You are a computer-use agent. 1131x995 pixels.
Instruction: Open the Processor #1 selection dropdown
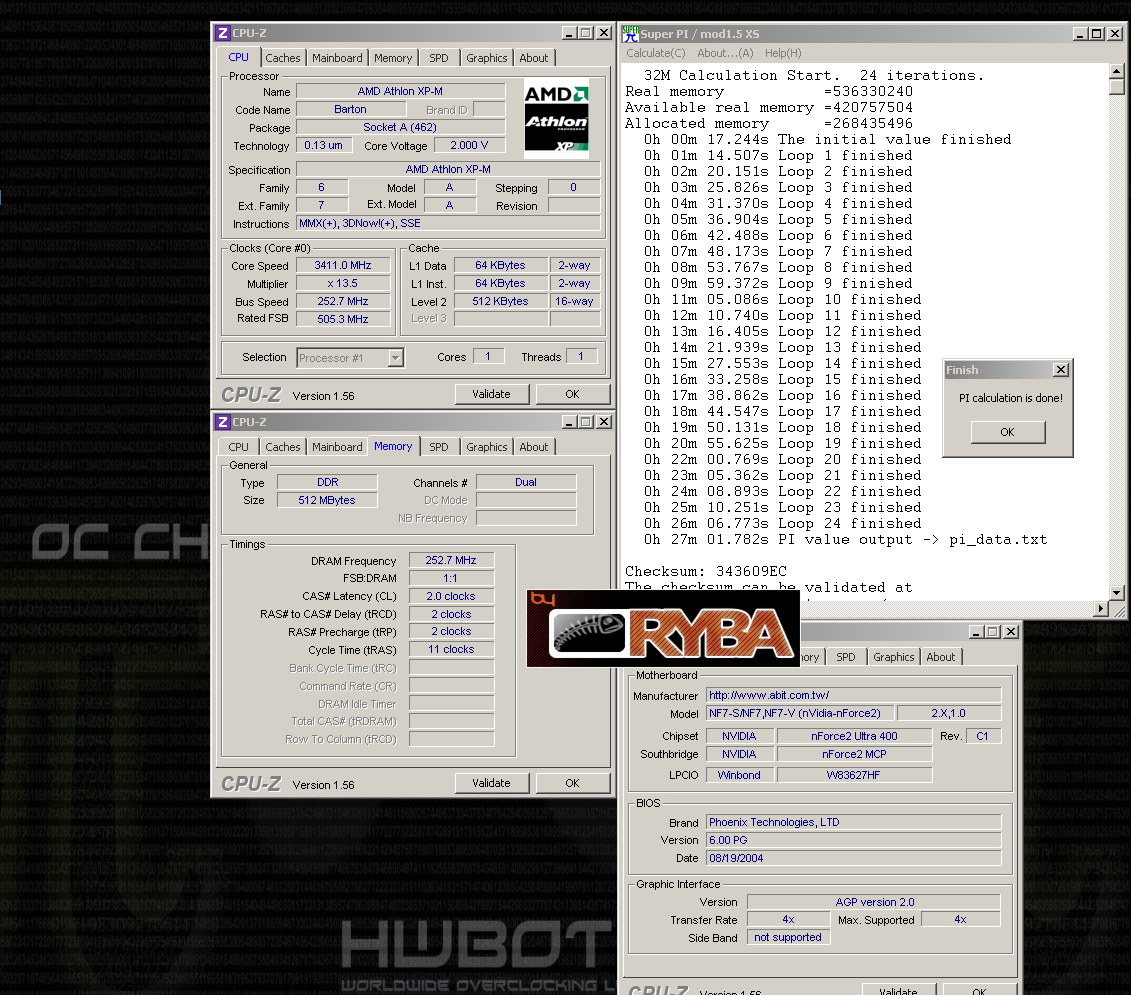tap(395, 358)
